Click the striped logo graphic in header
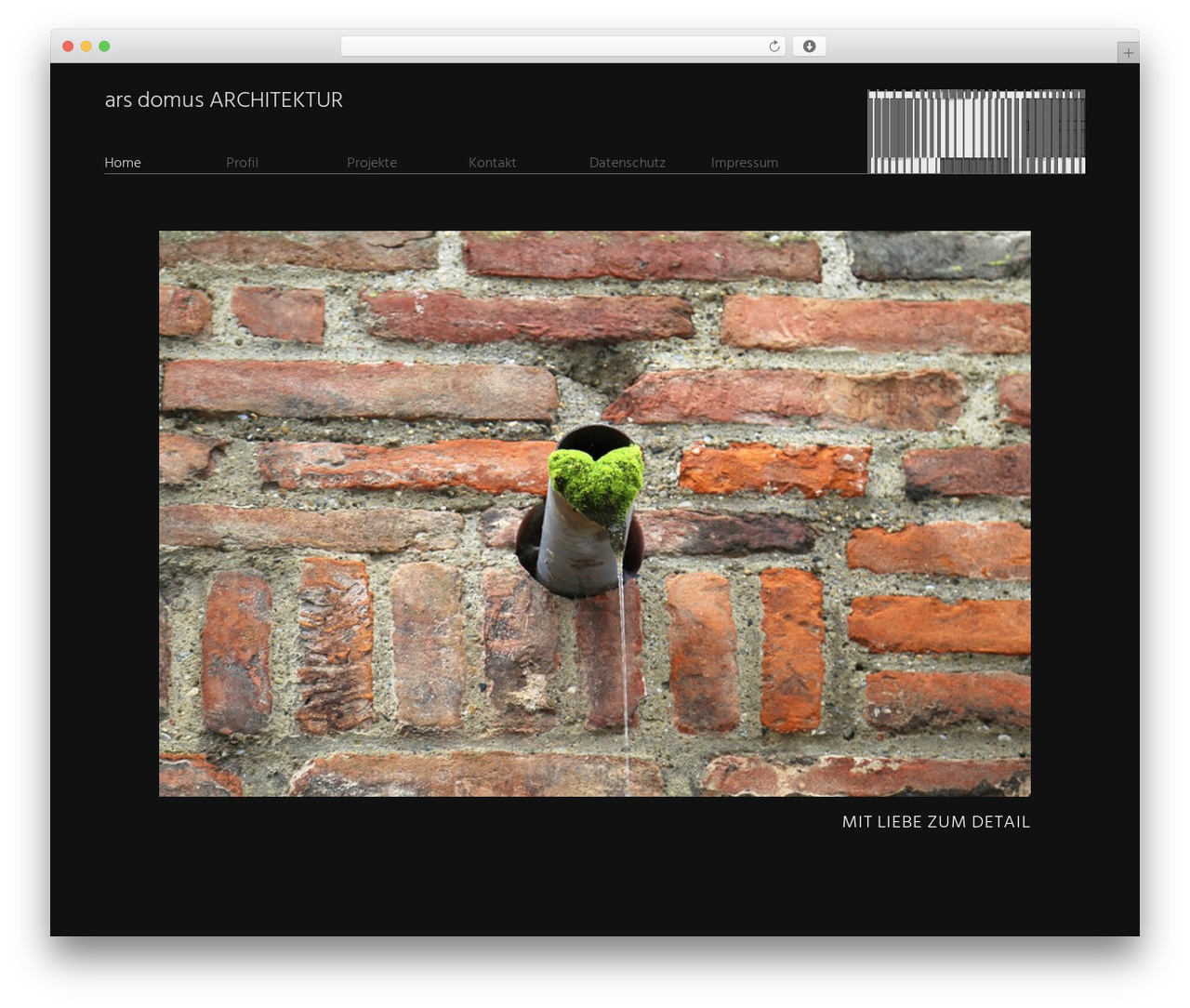 click(x=976, y=131)
